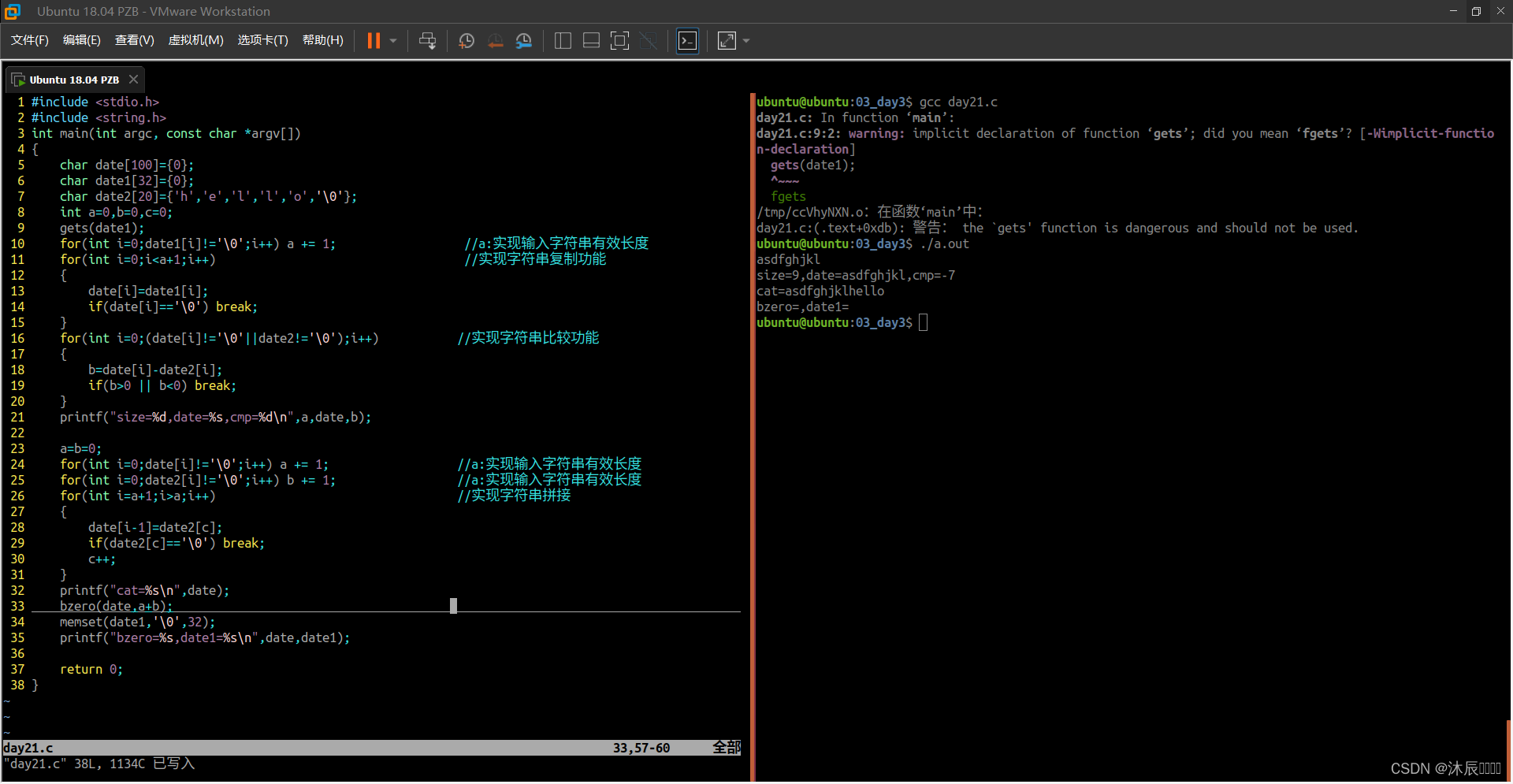Click the day21.c filename in vim status bar

pos(28,748)
